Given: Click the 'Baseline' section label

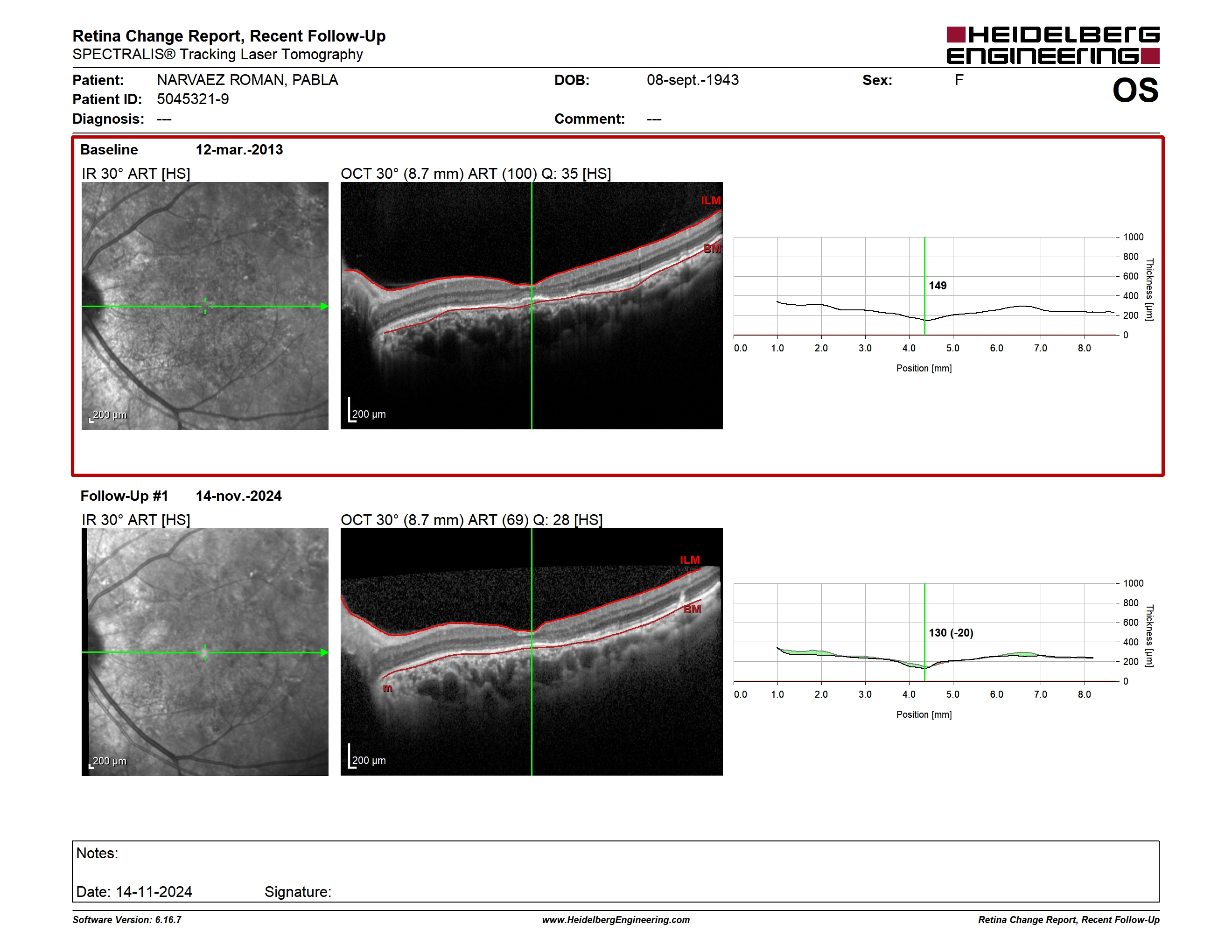Looking at the screenshot, I should 109,149.
